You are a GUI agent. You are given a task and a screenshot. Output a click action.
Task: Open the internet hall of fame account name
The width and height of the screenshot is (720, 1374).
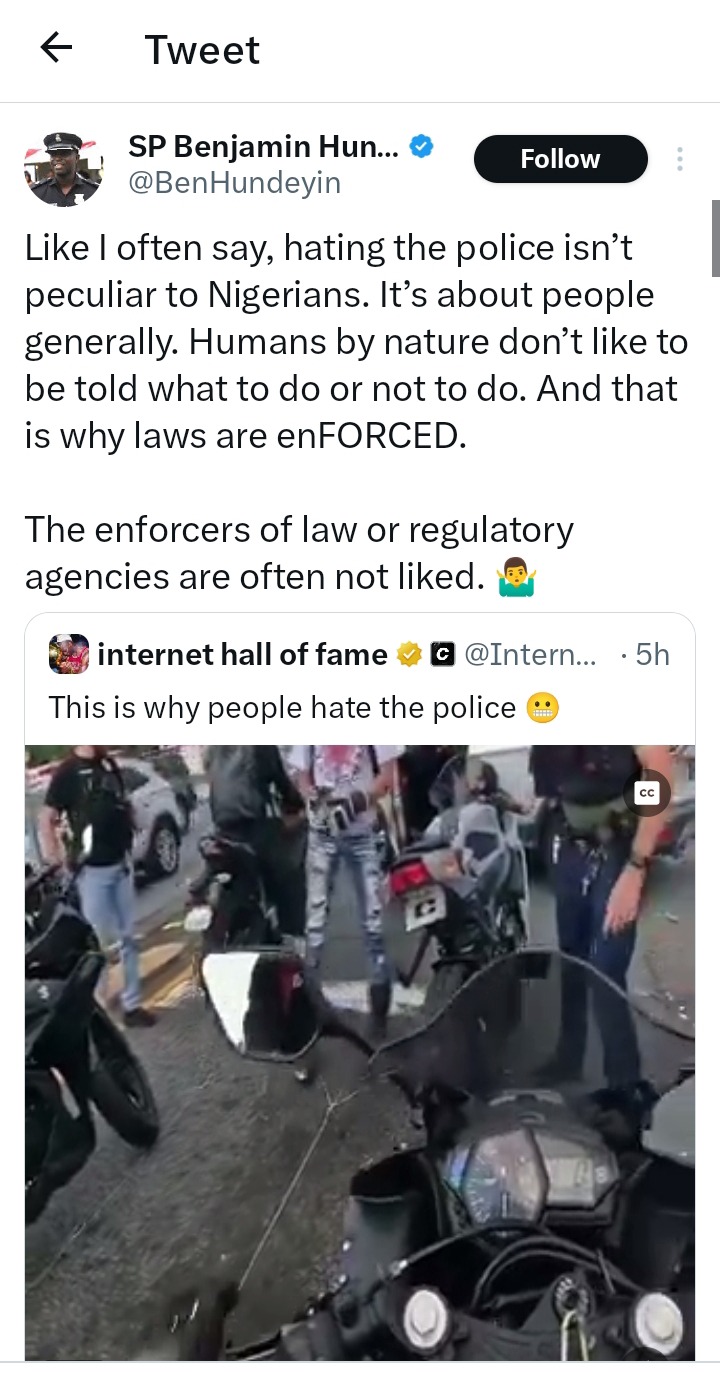(x=242, y=655)
